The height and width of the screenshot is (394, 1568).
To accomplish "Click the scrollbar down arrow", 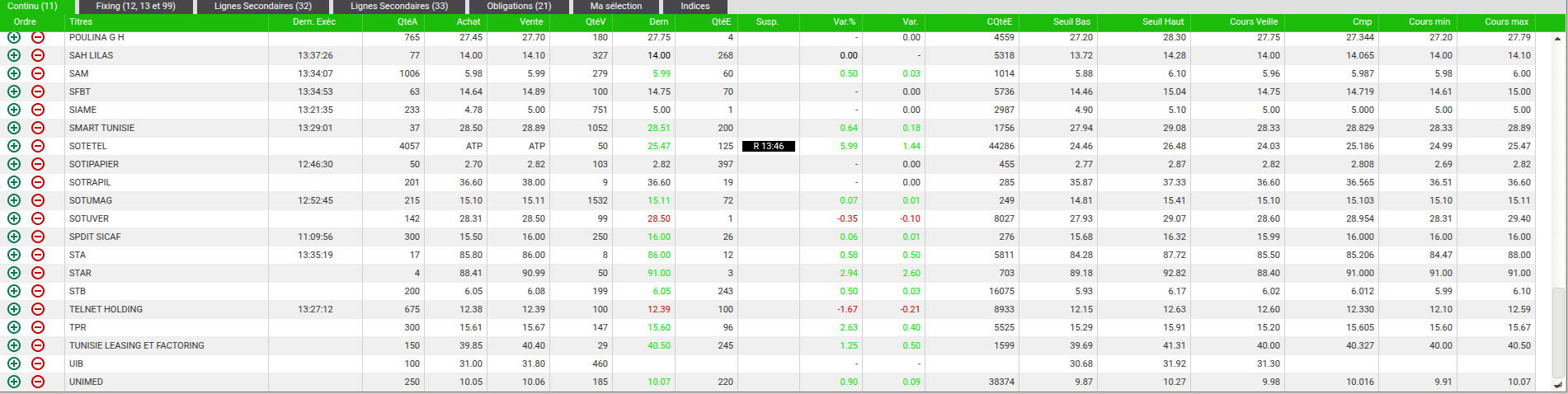I will pos(1558,384).
